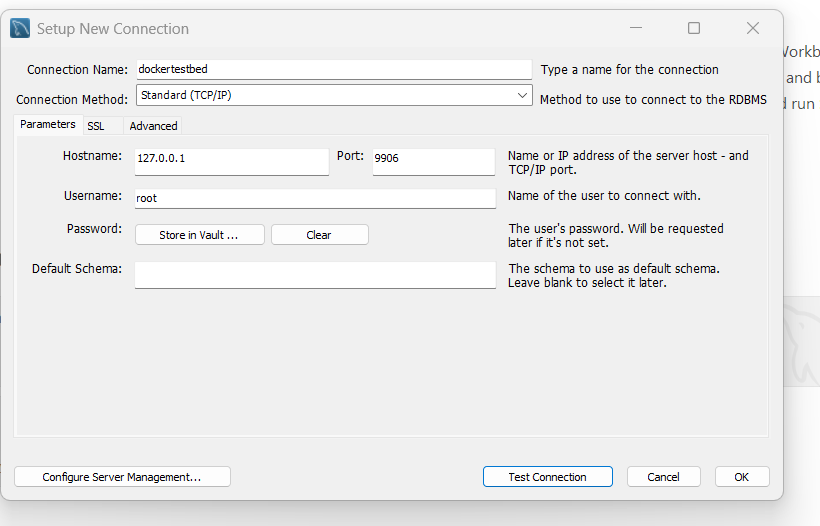
Task: Click the Default Schema input field
Action: 315,275
